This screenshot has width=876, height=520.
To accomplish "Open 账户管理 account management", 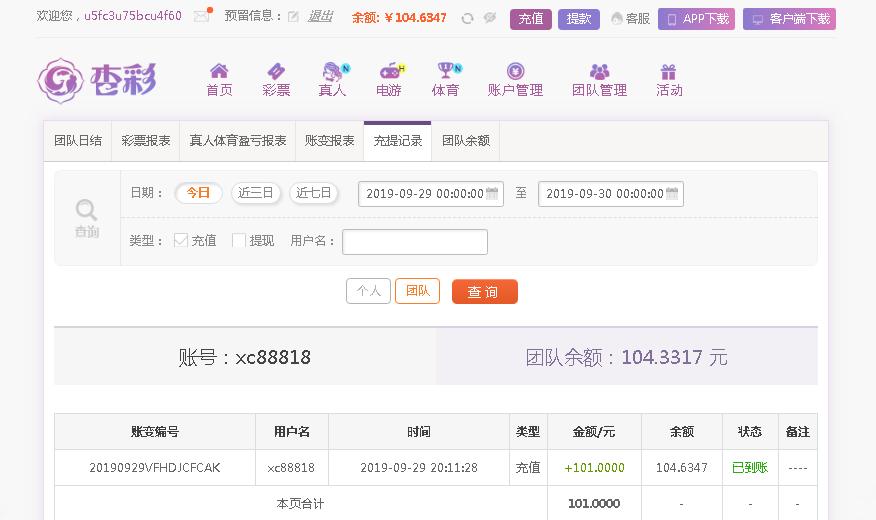I will pos(515,80).
